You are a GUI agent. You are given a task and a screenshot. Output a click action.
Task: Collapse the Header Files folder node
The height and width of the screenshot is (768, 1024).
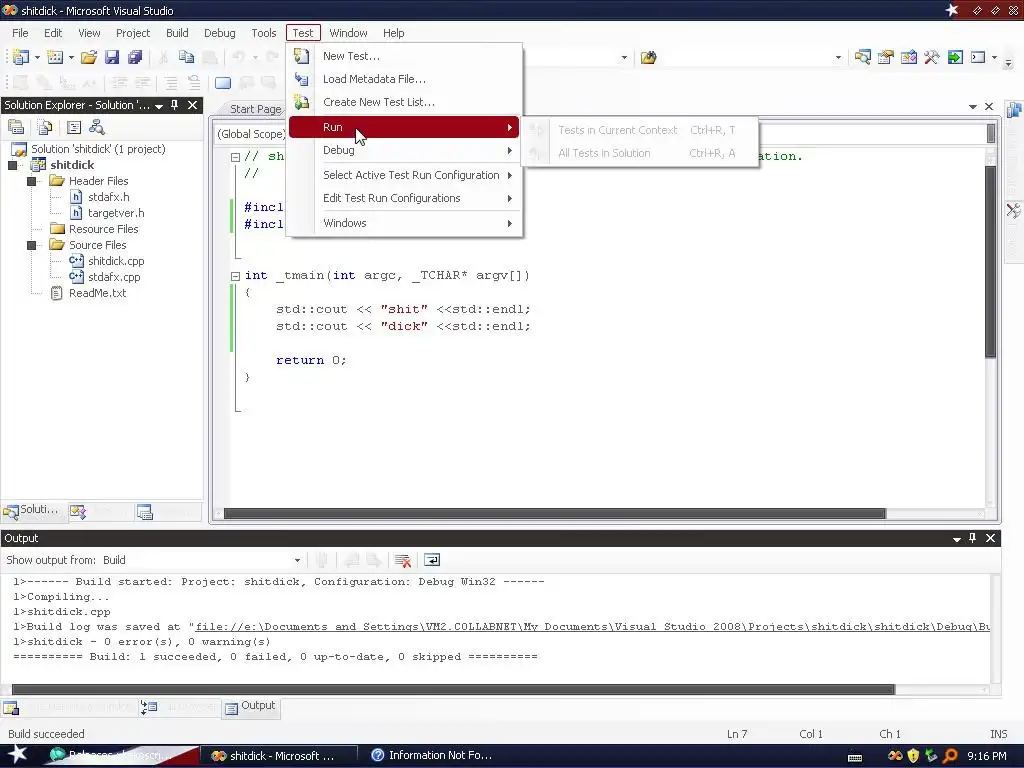[x=31, y=181]
